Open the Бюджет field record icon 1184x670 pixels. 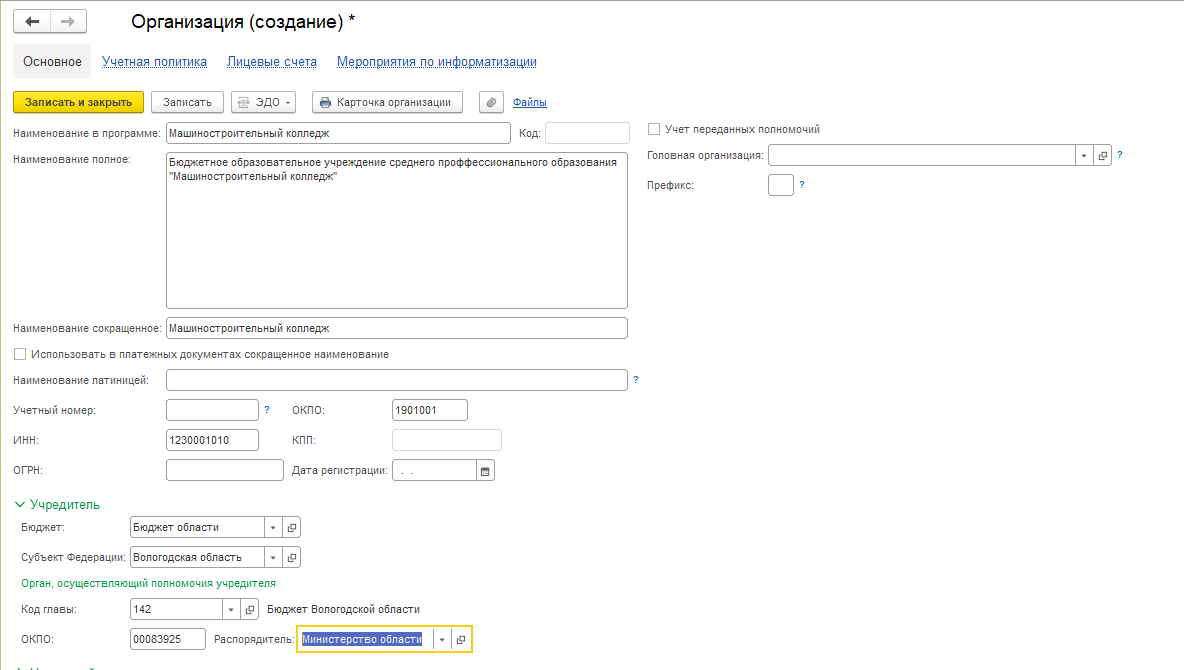tap(292, 527)
